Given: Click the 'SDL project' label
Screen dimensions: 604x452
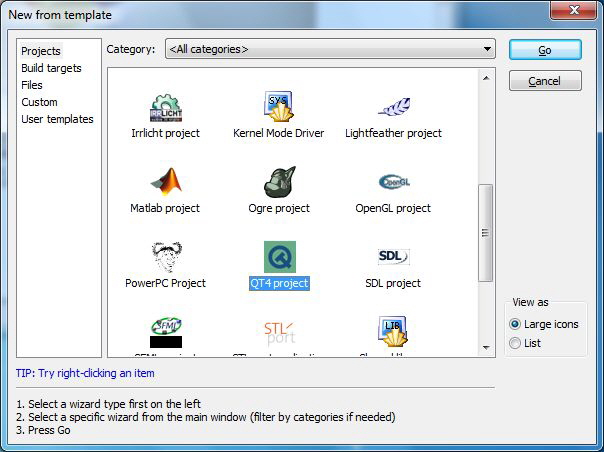Looking at the screenshot, I should coord(393,283).
